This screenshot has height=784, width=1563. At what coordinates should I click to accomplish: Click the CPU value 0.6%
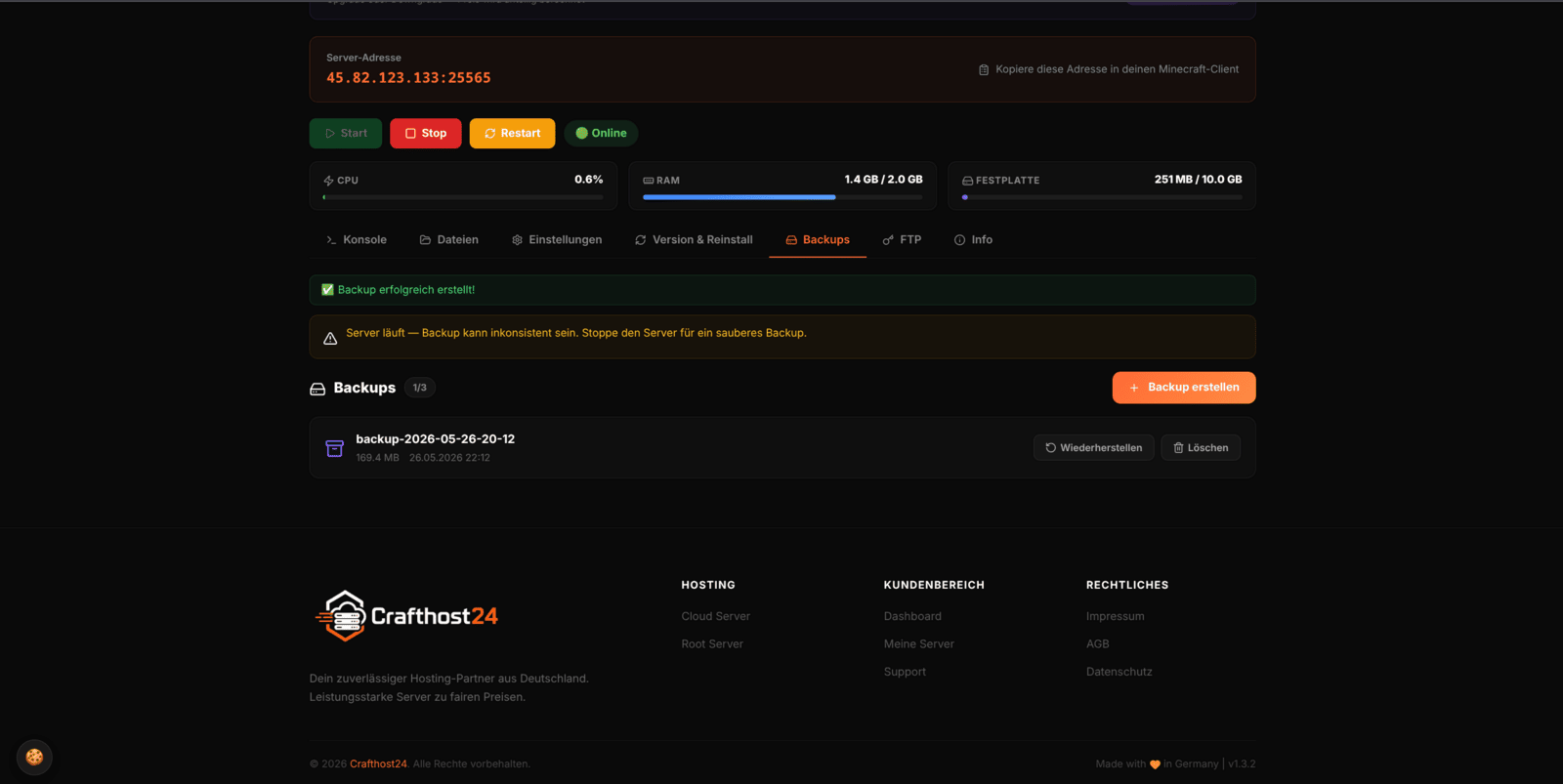pyautogui.click(x=588, y=180)
